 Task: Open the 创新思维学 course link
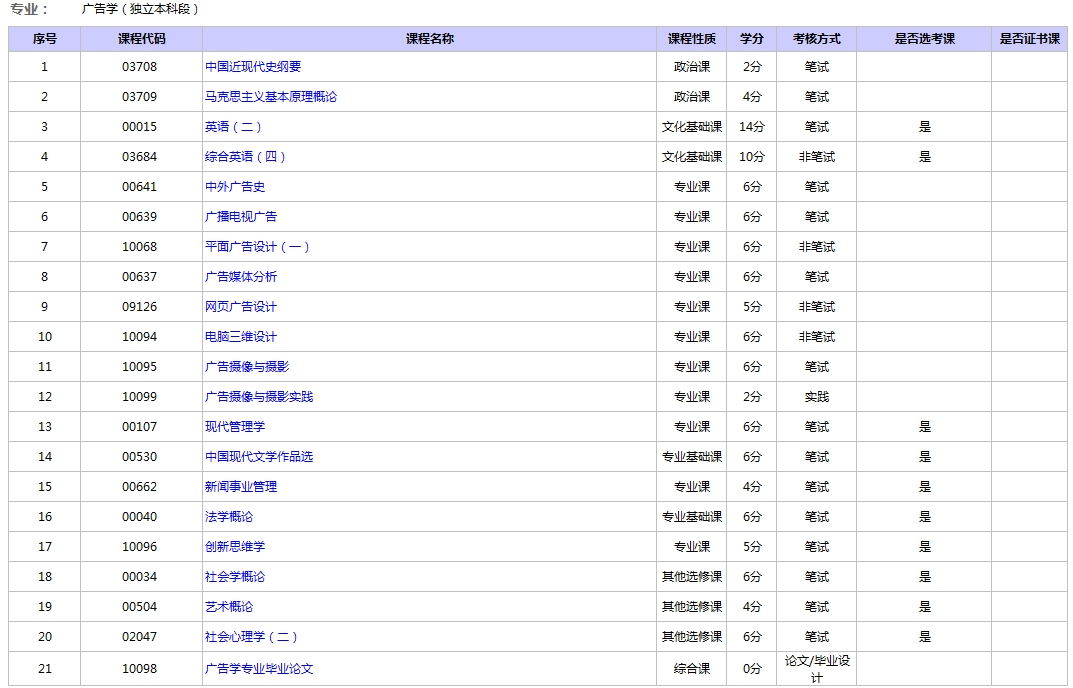pyautogui.click(x=235, y=547)
